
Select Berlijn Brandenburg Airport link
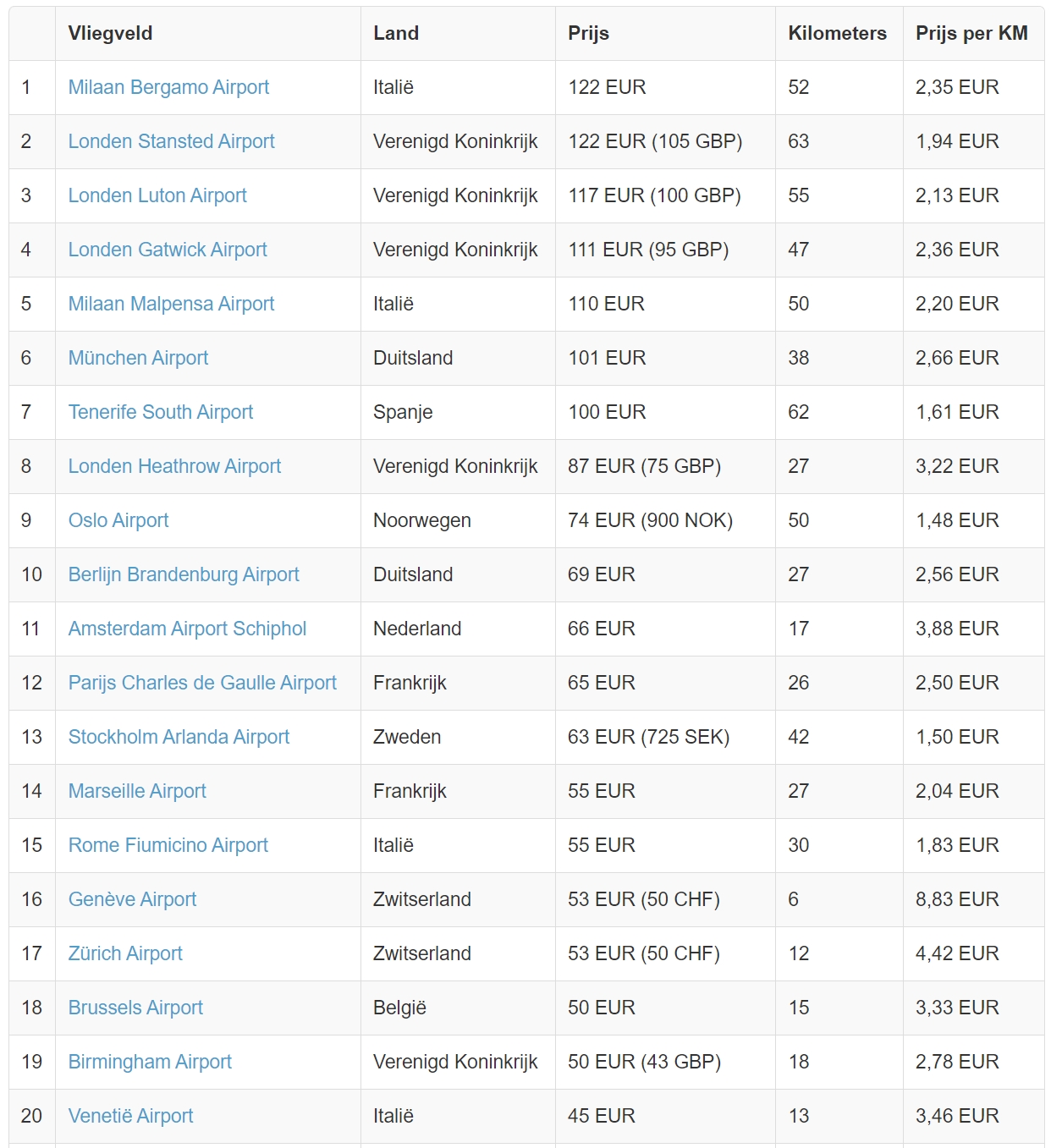pos(184,574)
